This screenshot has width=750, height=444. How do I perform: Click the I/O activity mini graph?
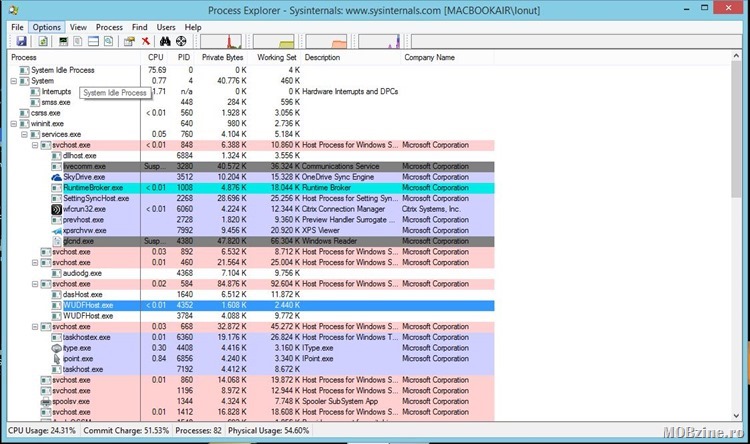click(x=379, y=41)
